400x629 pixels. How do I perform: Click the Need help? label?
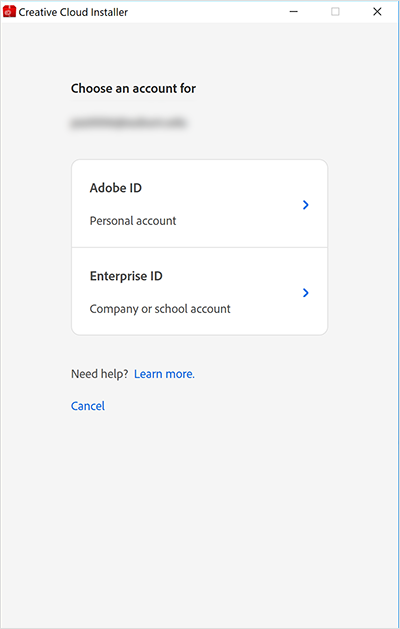(99, 374)
